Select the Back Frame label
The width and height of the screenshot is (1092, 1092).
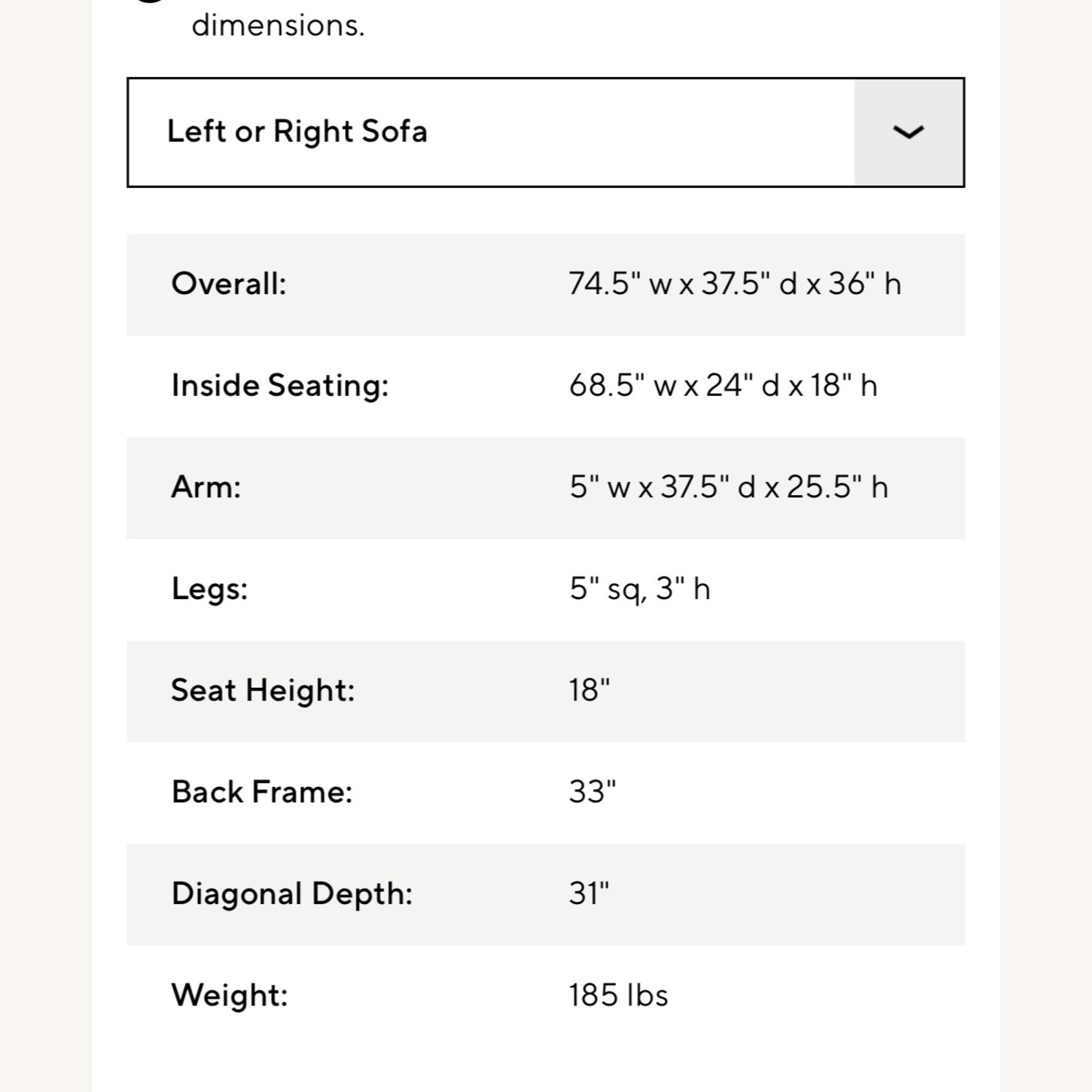(x=262, y=792)
